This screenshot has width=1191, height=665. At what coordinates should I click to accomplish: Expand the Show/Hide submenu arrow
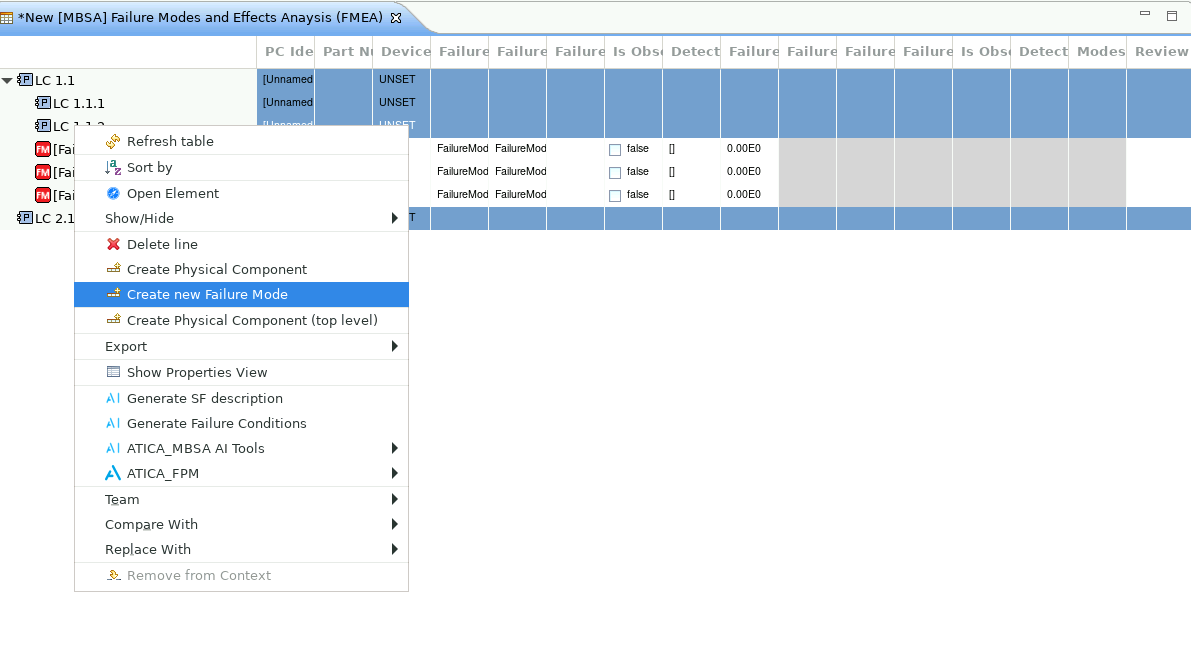(x=394, y=218)
